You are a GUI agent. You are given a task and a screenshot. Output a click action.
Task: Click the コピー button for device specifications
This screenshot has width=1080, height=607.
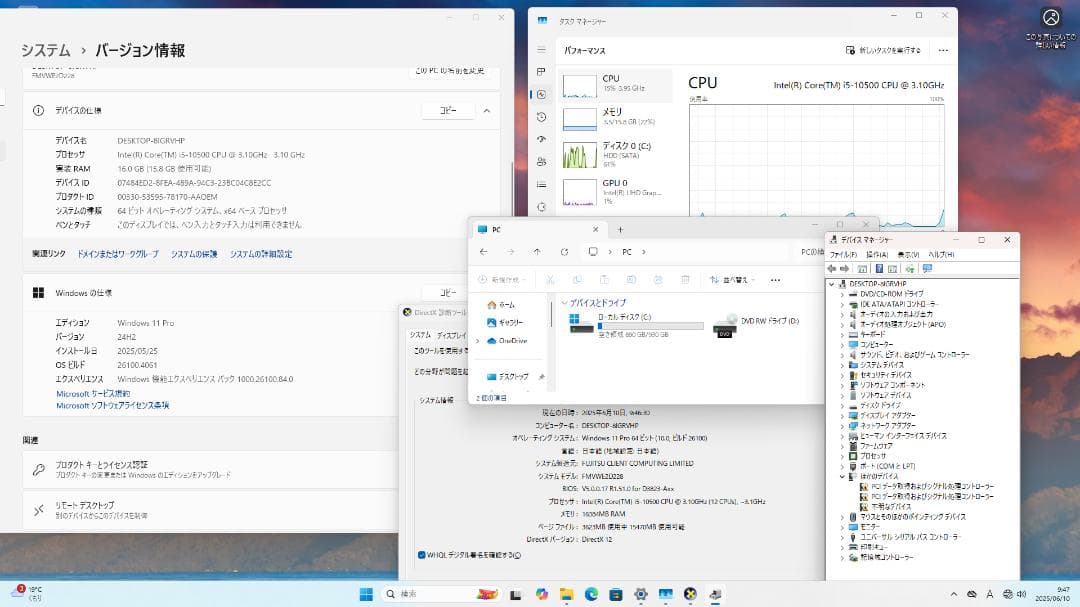(x=447, y=110)
